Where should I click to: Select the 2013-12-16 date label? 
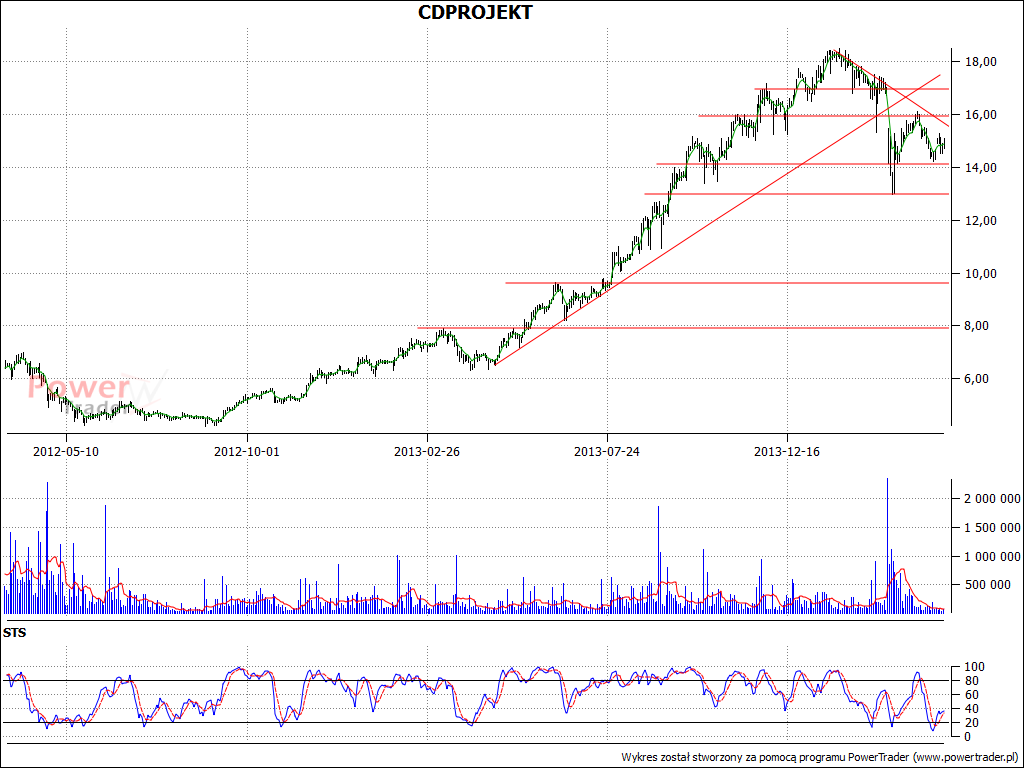pos(787,451)
